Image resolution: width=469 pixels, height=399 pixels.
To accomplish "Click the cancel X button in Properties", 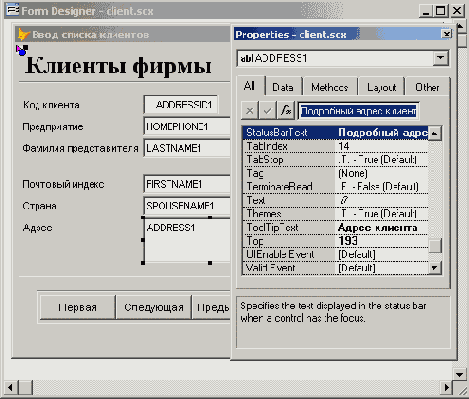I will click(x=249, y=110).
